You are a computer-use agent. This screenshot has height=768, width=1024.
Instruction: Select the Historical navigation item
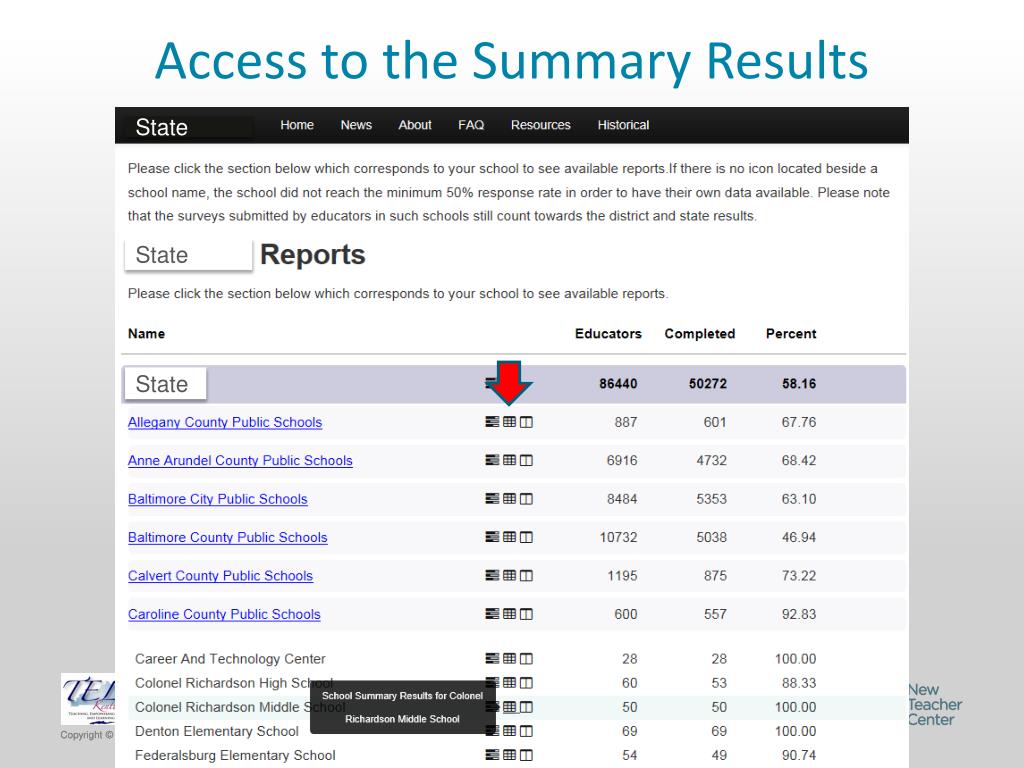click(623, 125)
